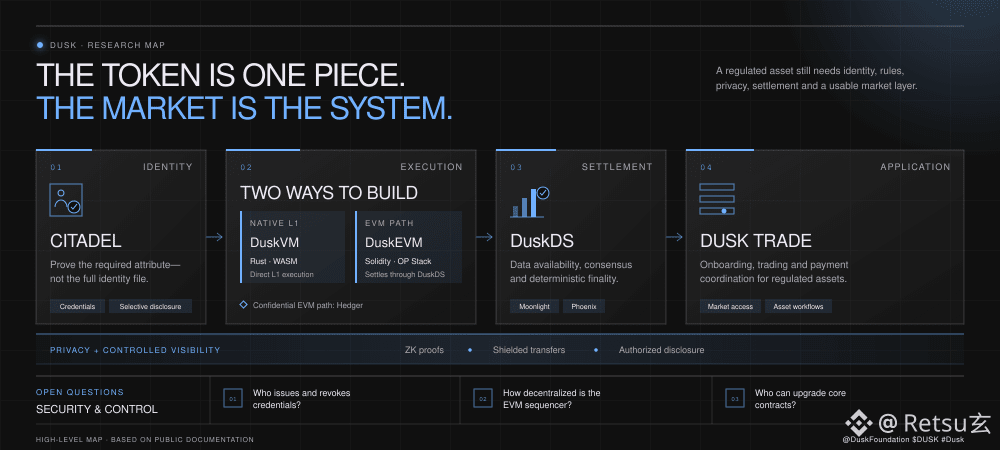Screen dimensions: 1000x450
Task: Click the diamond icon beside Hedger text
Action: pyautogui.click(x=244, y=305)
